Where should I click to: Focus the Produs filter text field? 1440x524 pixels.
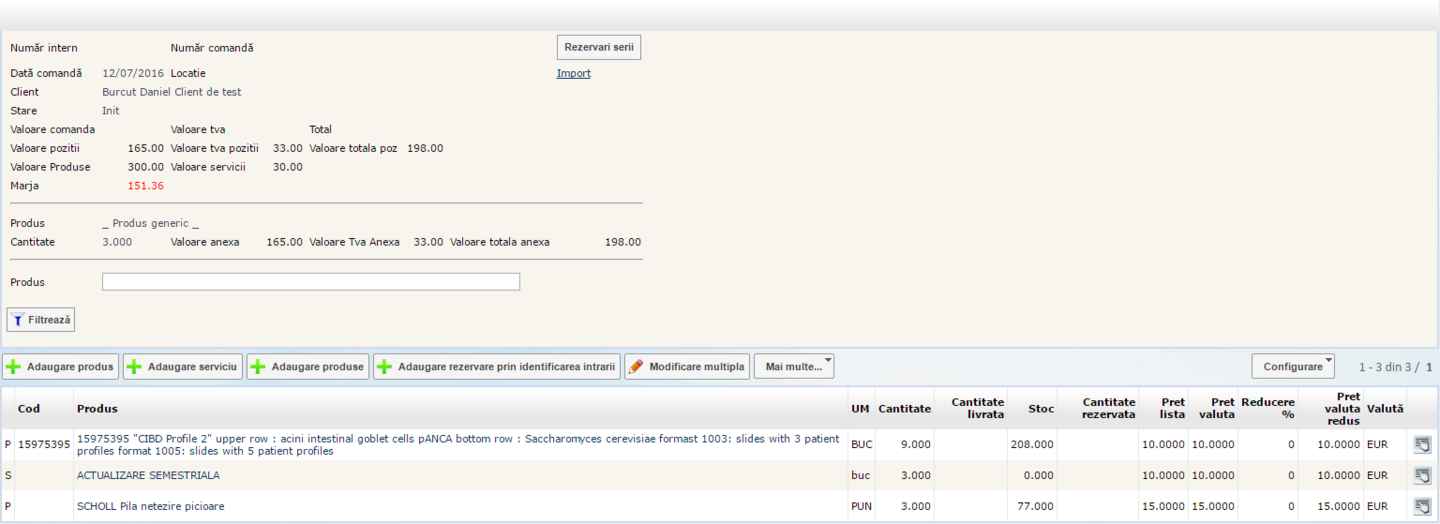(x=311, y=282)
